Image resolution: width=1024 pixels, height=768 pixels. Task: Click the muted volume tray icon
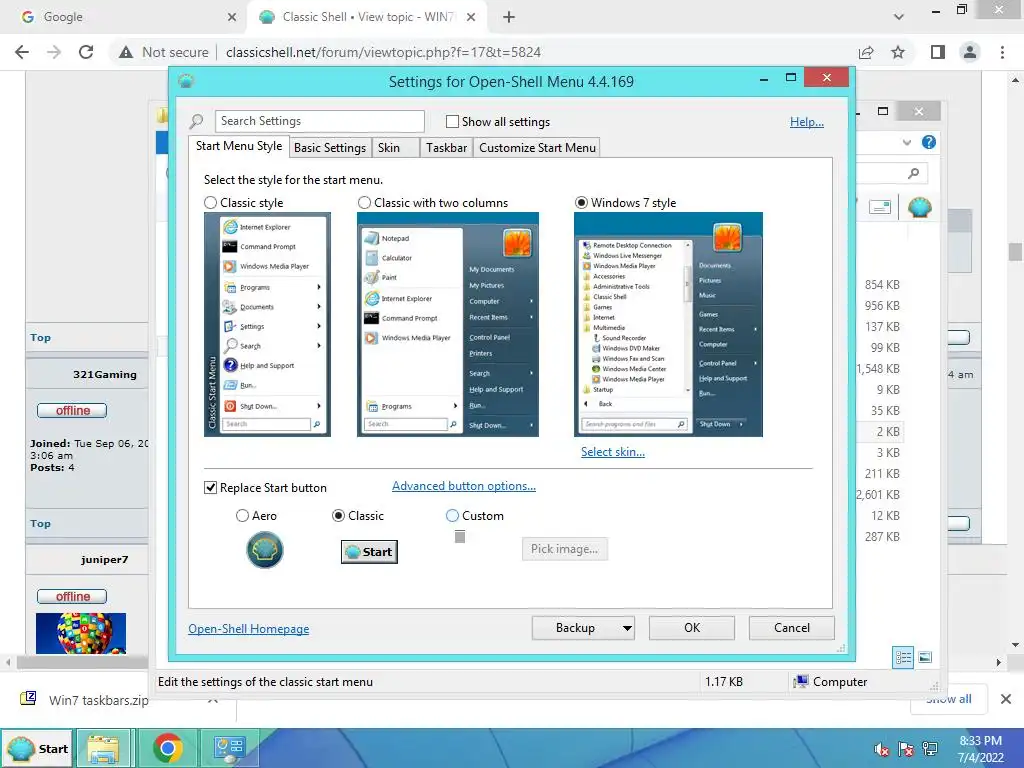point(882,749)
